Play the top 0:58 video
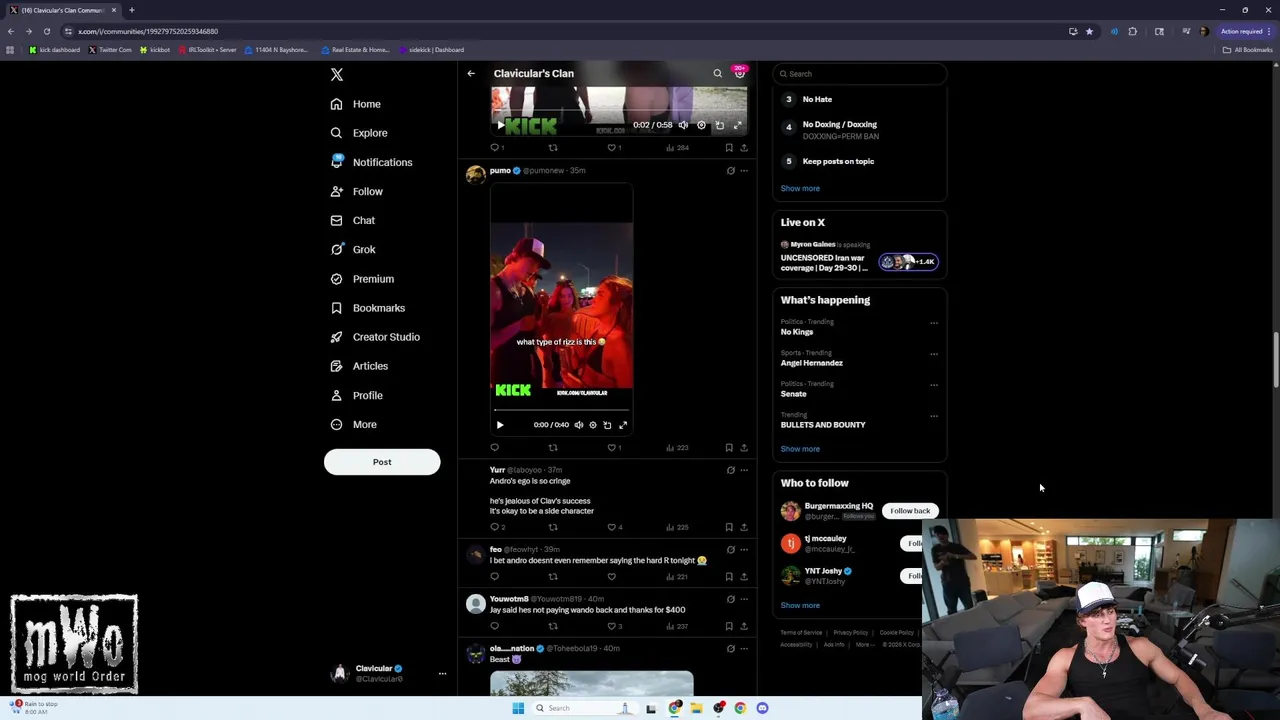This screenshot has width=1280, height=720. point(500,125)
